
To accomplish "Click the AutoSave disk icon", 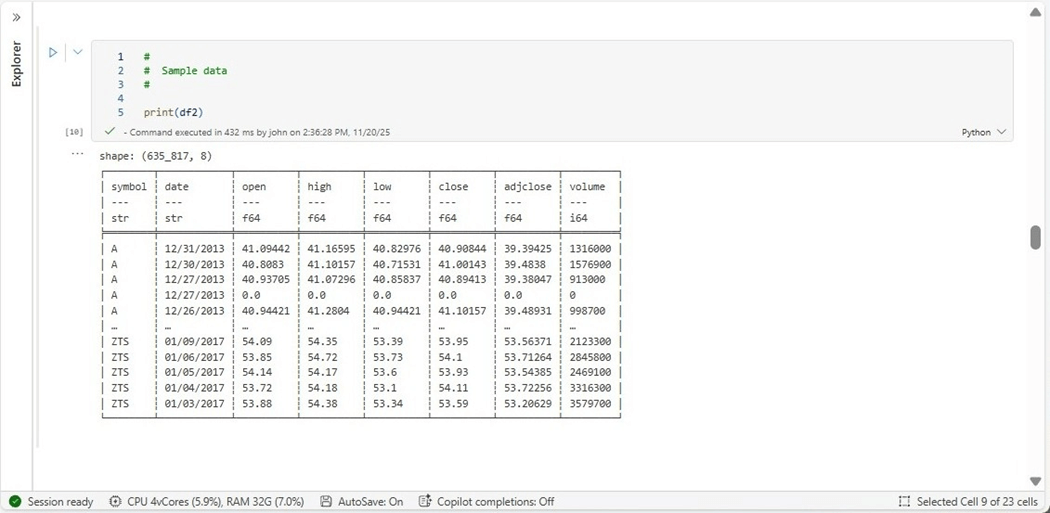I will [x=326, y=502].
